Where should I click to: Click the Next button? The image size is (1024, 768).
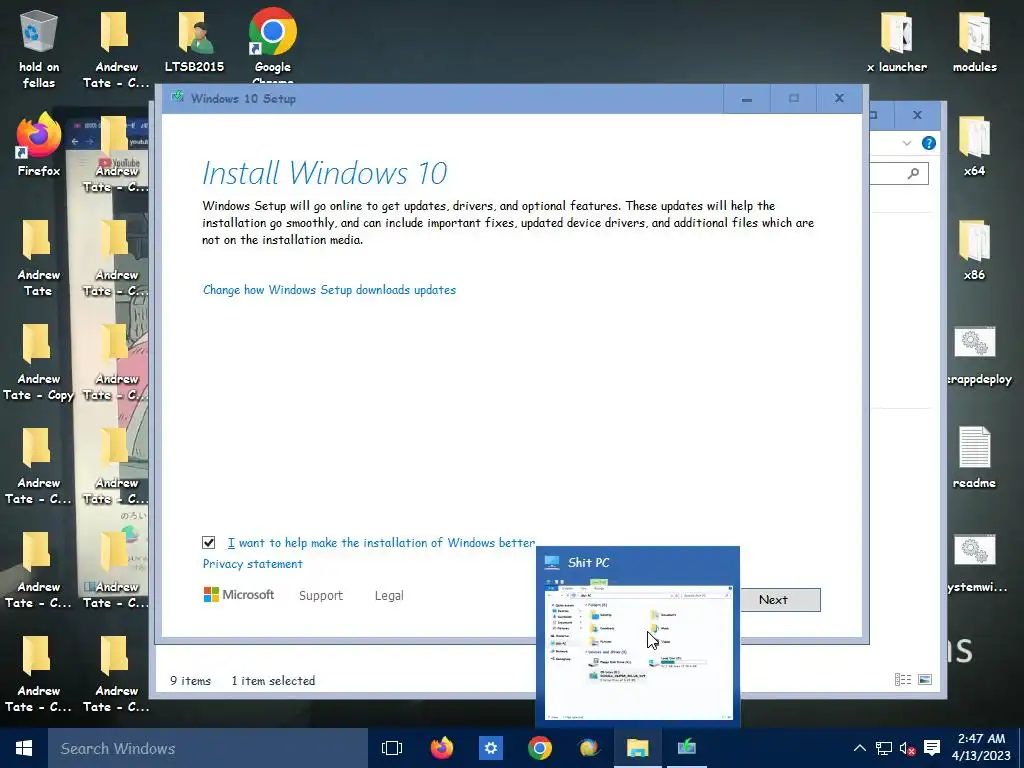click(773, 600)
